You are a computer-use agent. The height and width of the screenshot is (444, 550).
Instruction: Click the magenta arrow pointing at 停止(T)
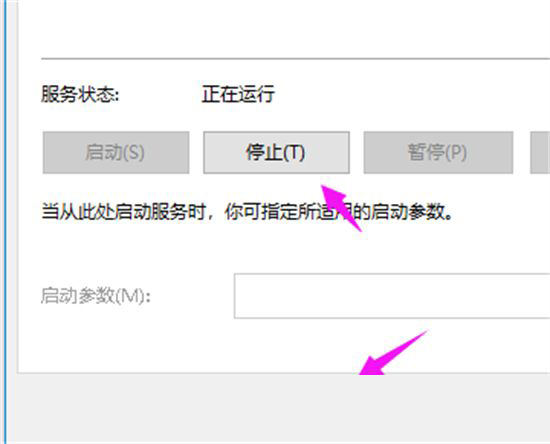[341, 208]
